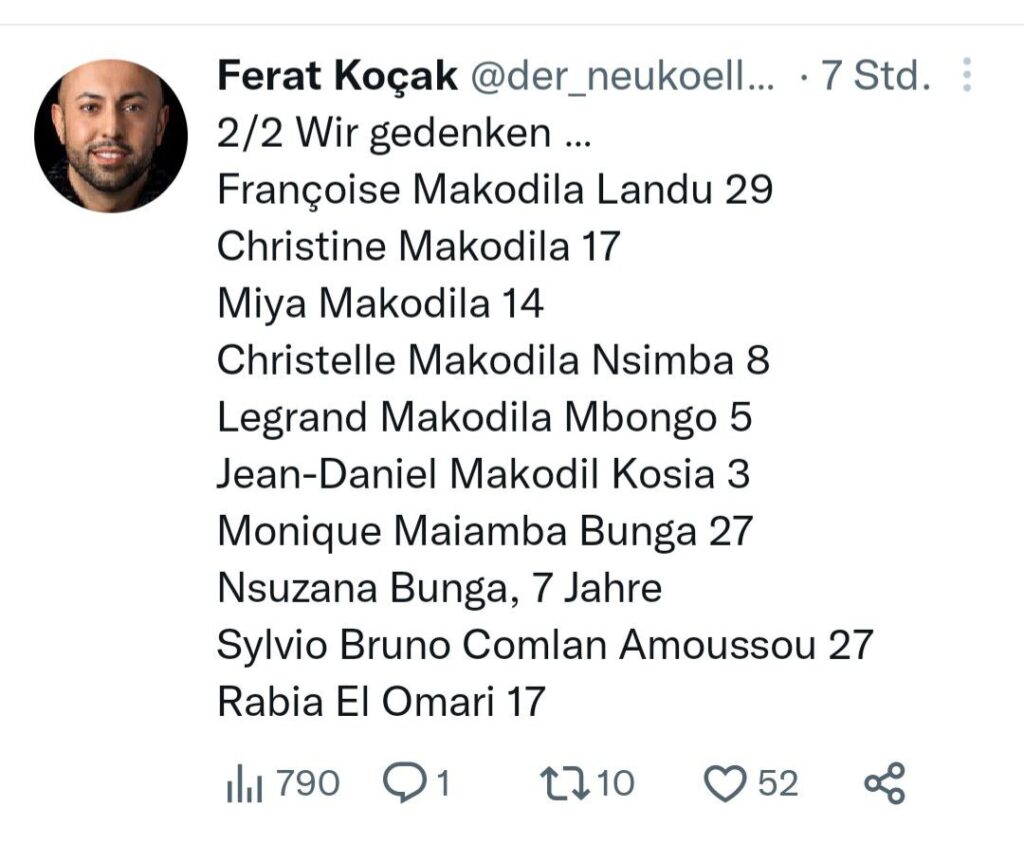
Task: Click the 790 views count
Action: pos(308,783)
